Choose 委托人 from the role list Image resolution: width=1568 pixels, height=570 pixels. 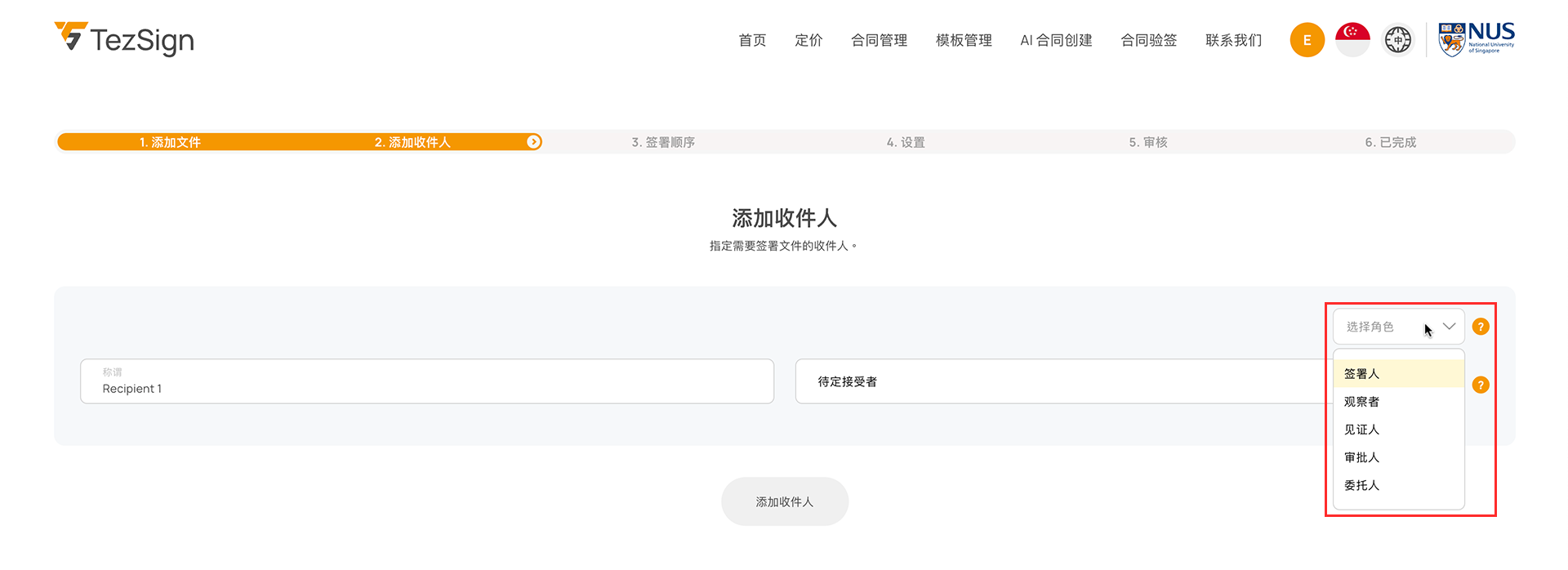pyautogui.click(x=1361, y=485)
